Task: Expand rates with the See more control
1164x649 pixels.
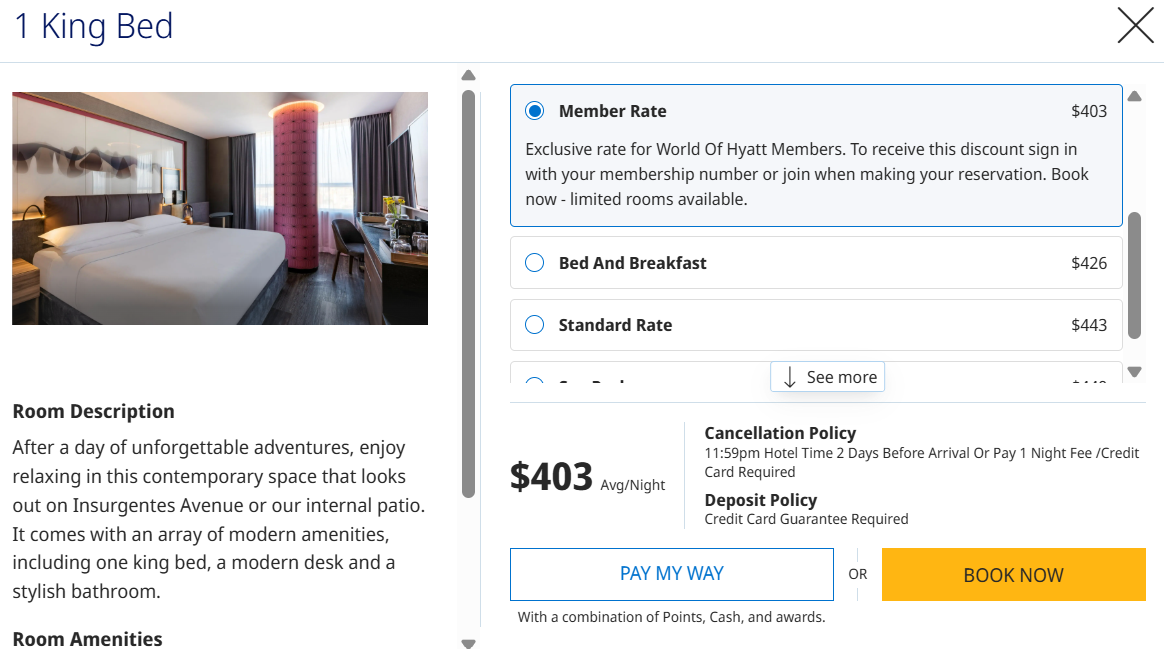Action: (827, 376)
